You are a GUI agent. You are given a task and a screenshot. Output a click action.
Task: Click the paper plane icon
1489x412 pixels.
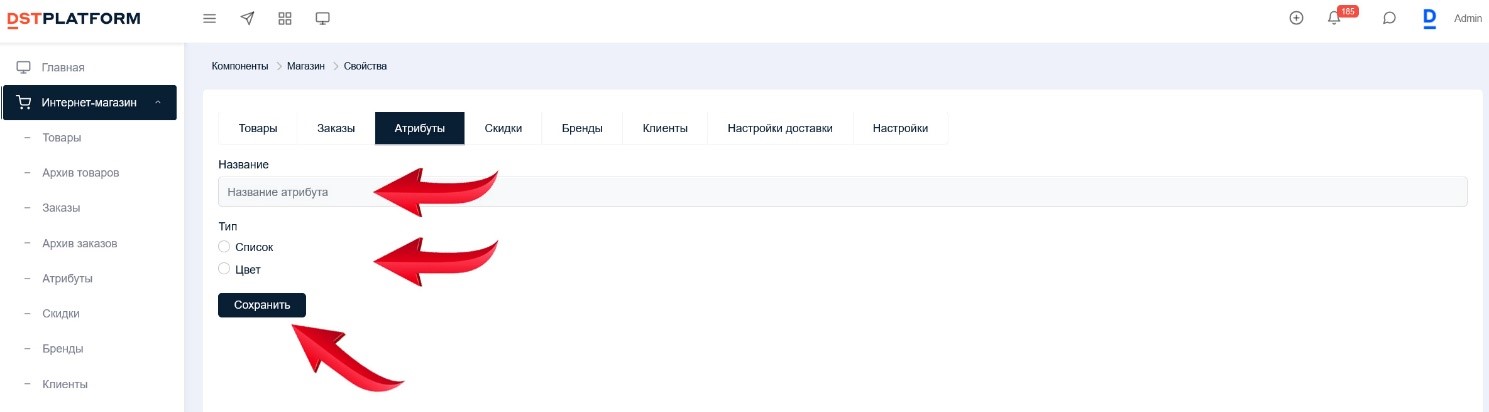247,18
